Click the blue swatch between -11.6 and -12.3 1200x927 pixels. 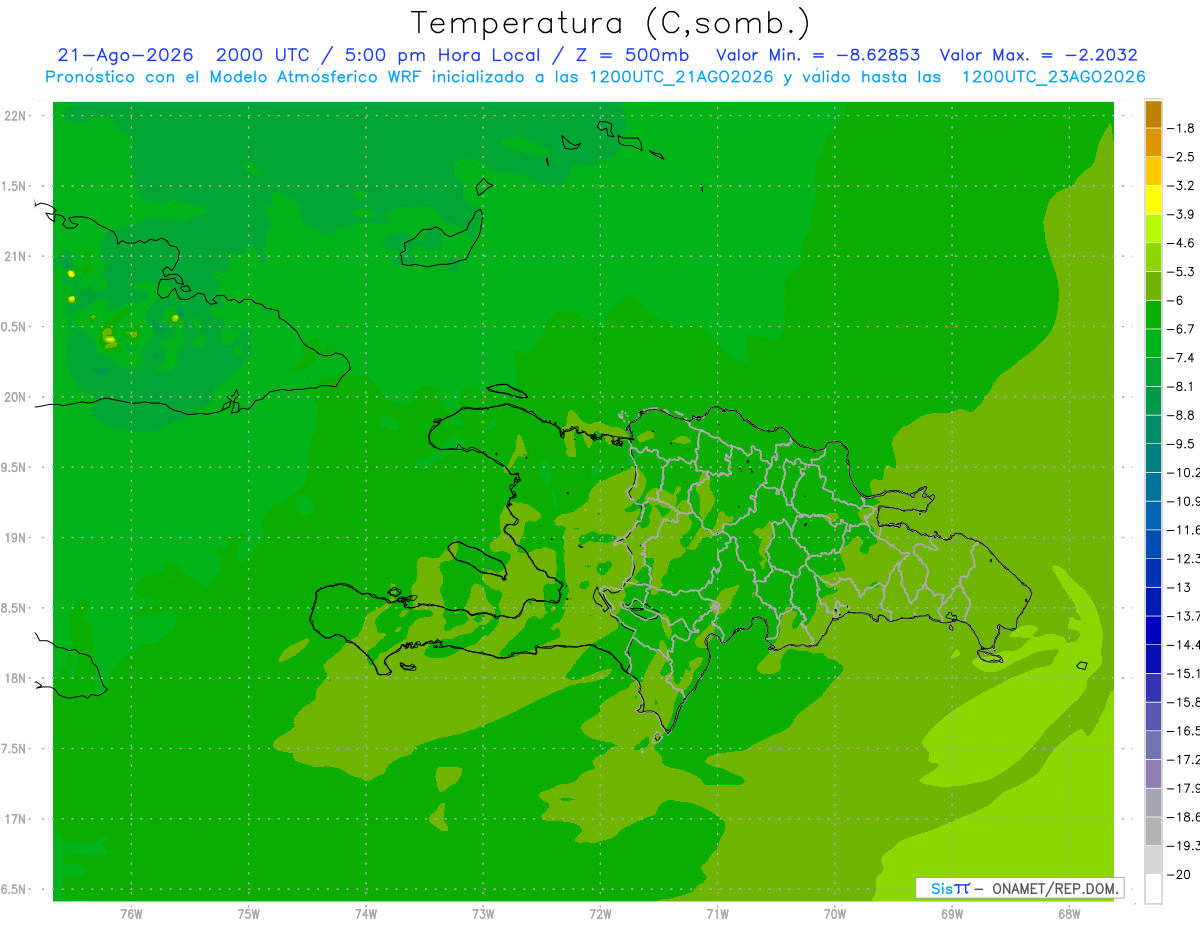(1153, 544)
